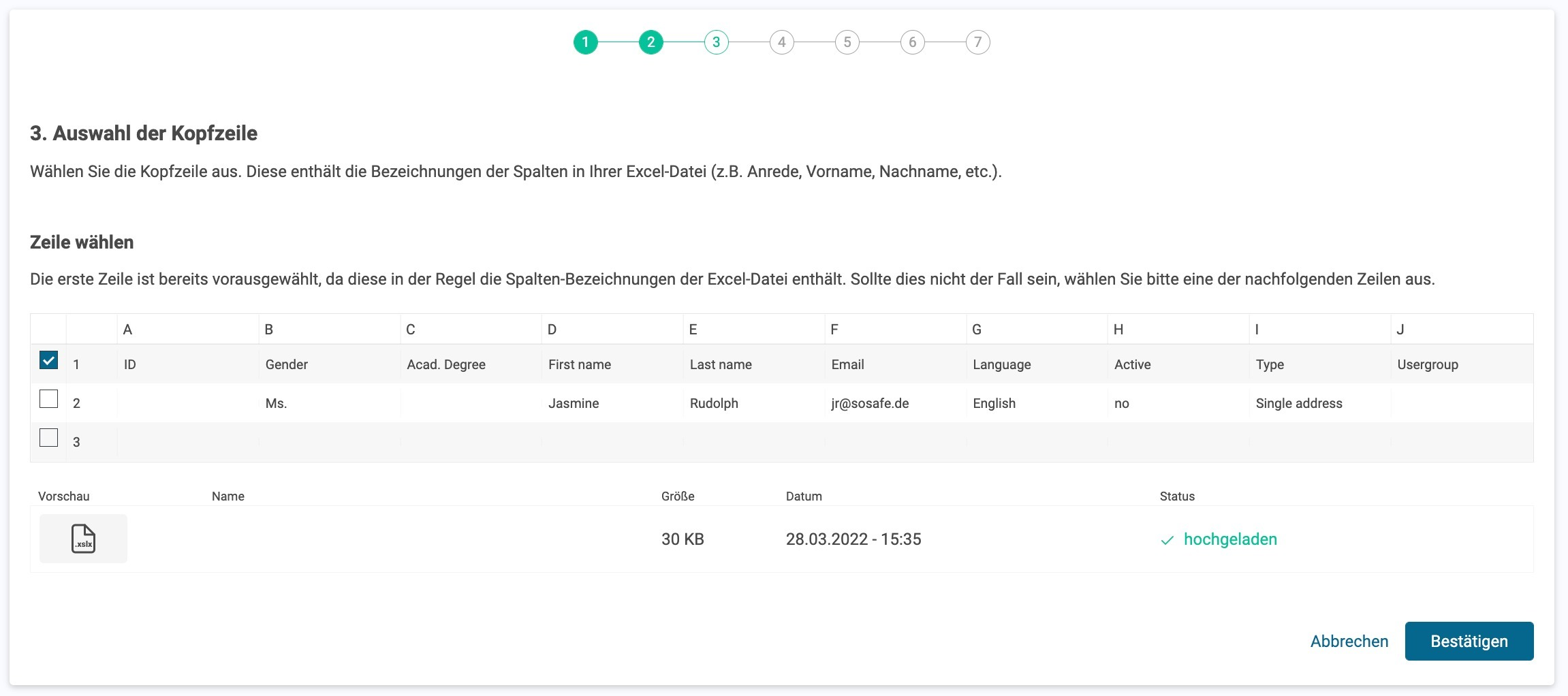This screenshot has height=696, width=1568.
Task: Click the Usergroup cell in row 1
Action: tap(1428, 364)
